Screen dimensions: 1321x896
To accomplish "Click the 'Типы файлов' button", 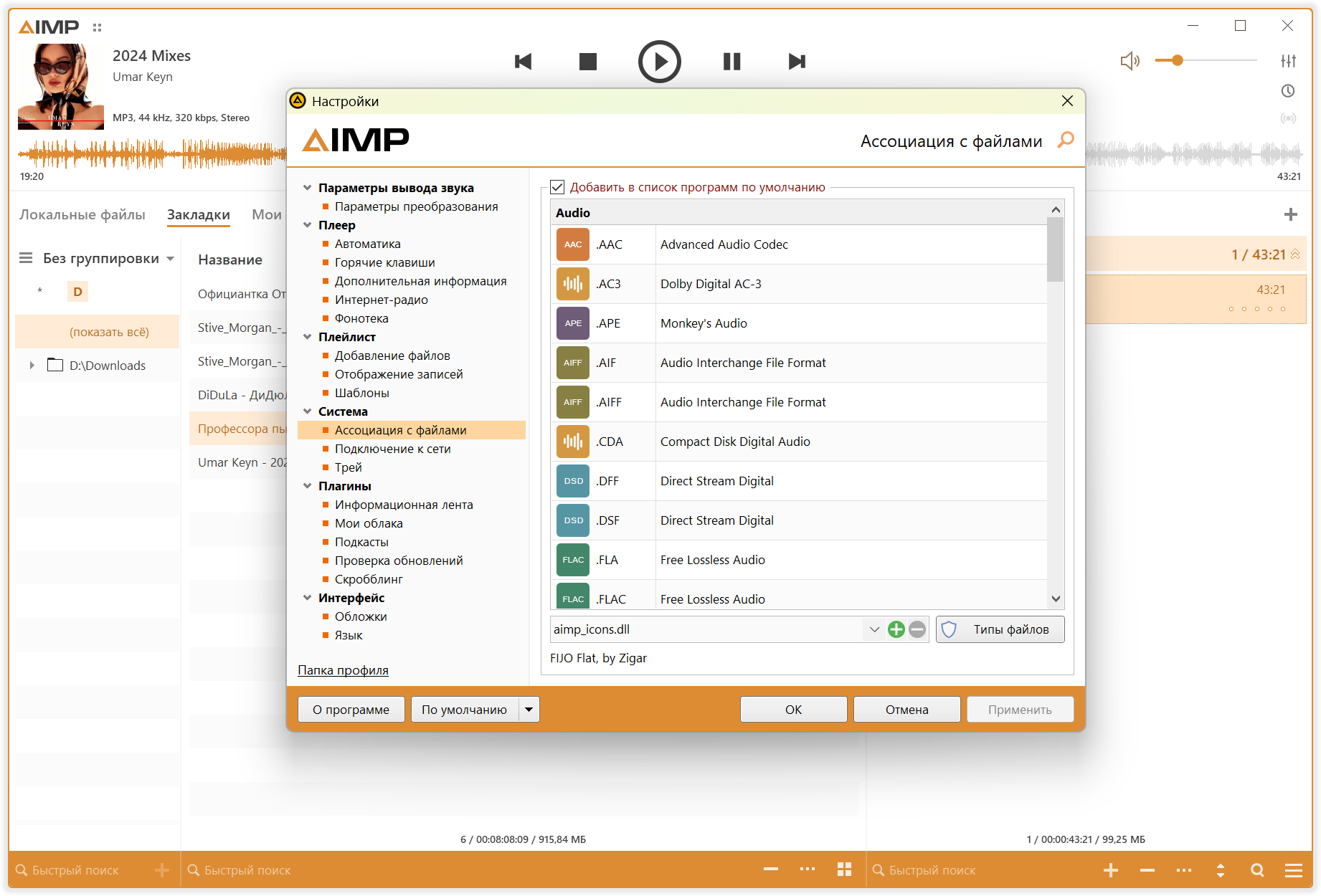I will pyautogui.click(x=1000, y=629).
